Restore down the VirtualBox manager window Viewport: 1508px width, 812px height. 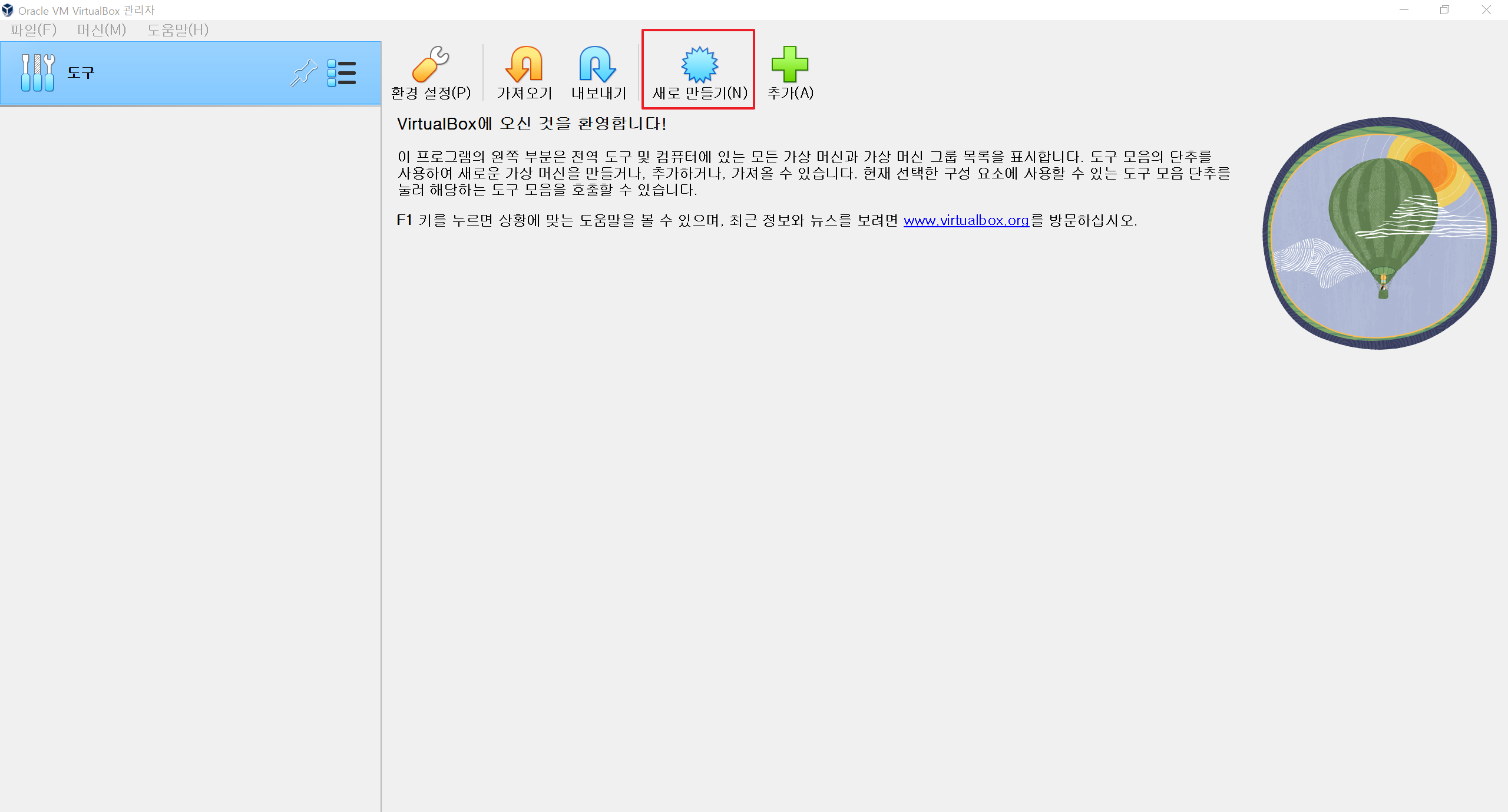[x=1444, y=10]
